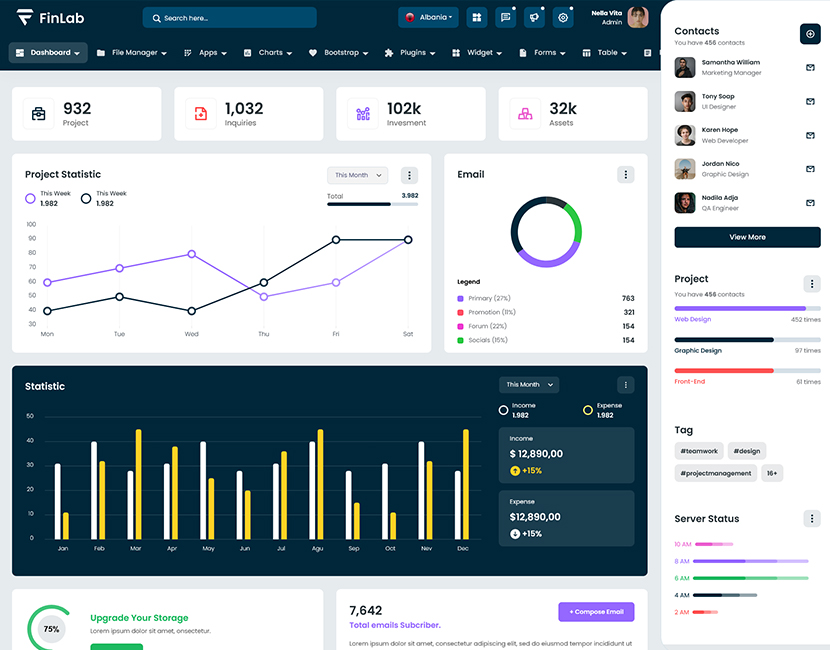Toggle the Income legend circle in Statistic
The width and height of the screenshot is (830, 650).
coord(504,410)
